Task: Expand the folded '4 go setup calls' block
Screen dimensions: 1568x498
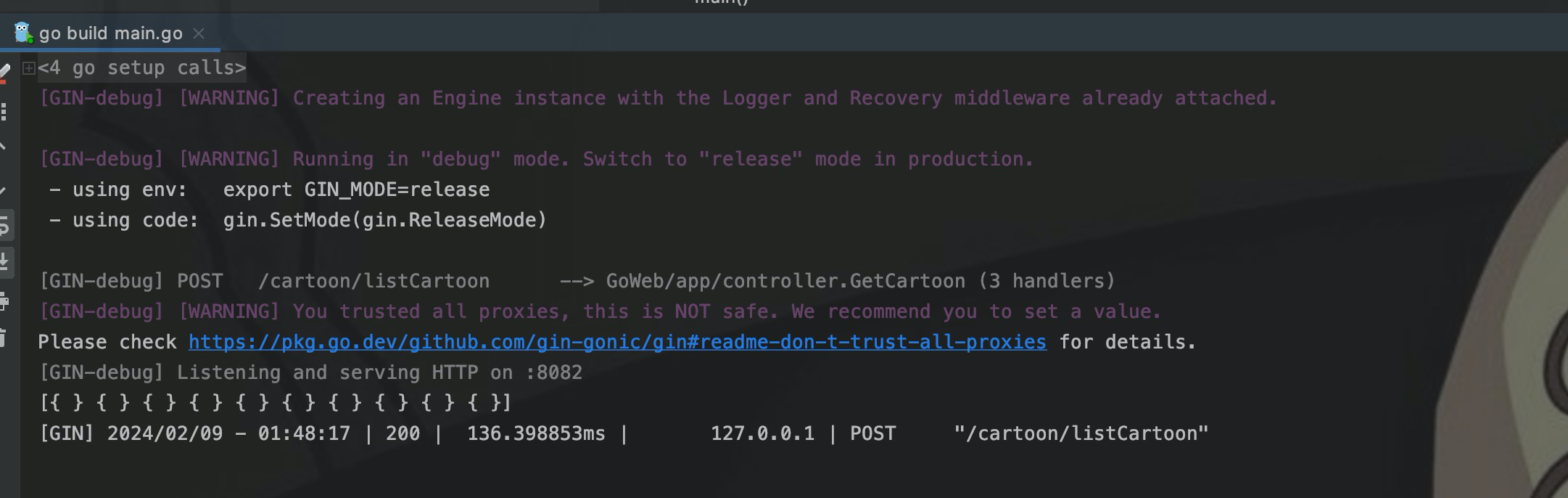Action: [x=29, y=68]
